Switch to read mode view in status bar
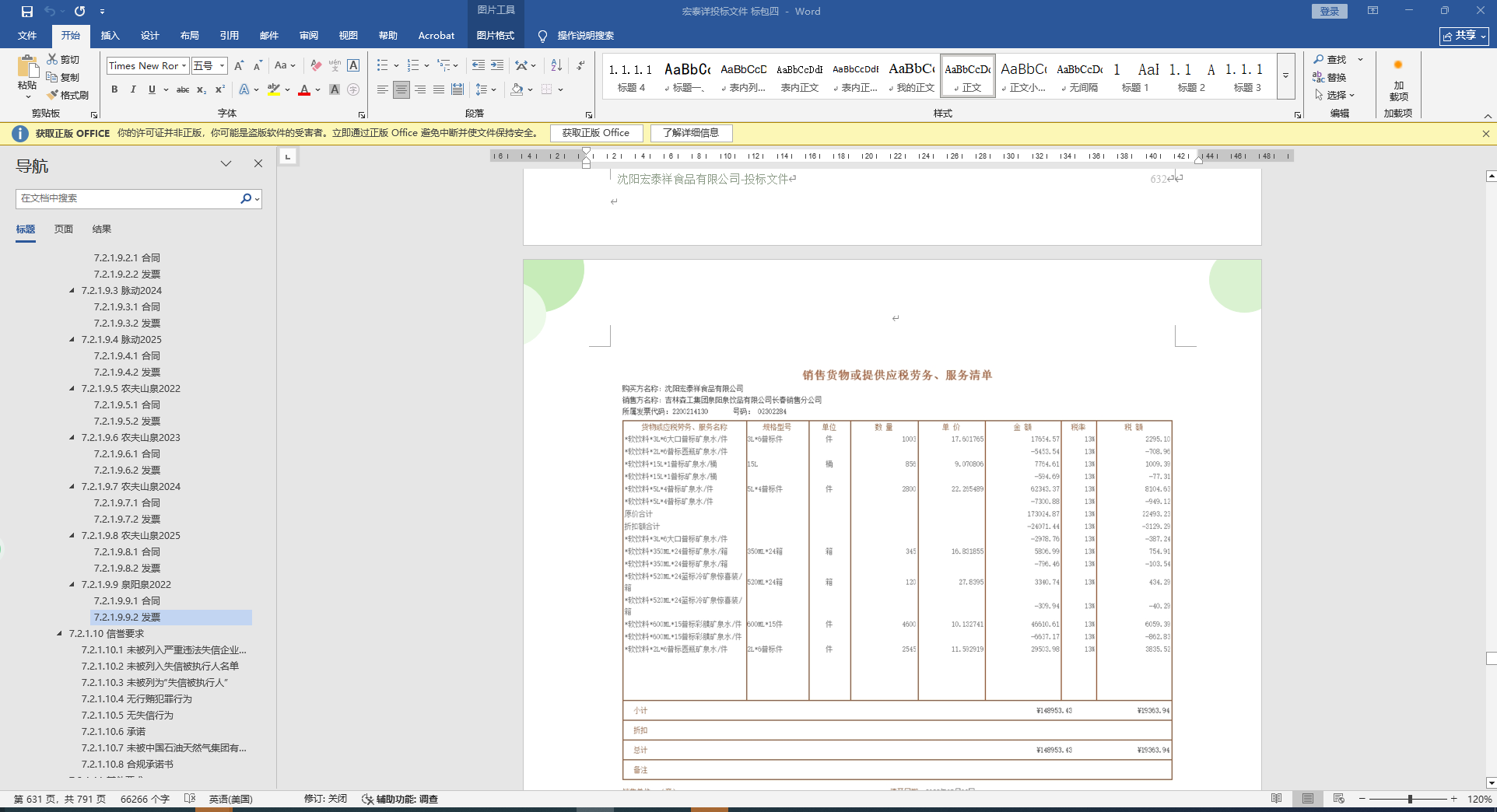This screenshot has width=1497, height=812. tap(1277, 799)
